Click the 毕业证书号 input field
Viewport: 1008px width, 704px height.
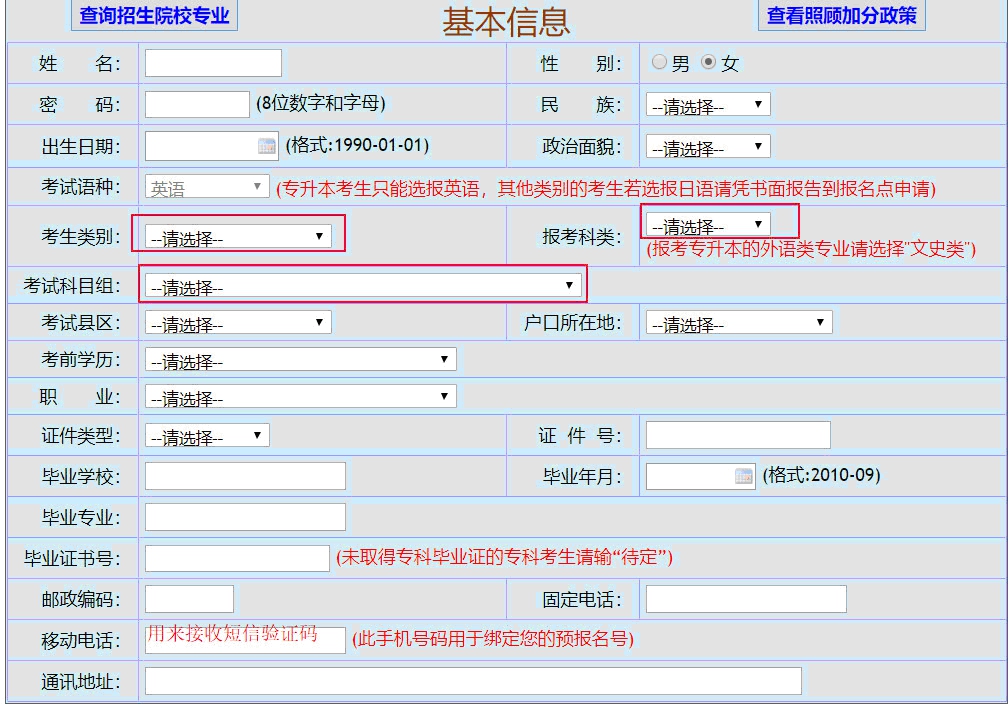click(237, 558)
